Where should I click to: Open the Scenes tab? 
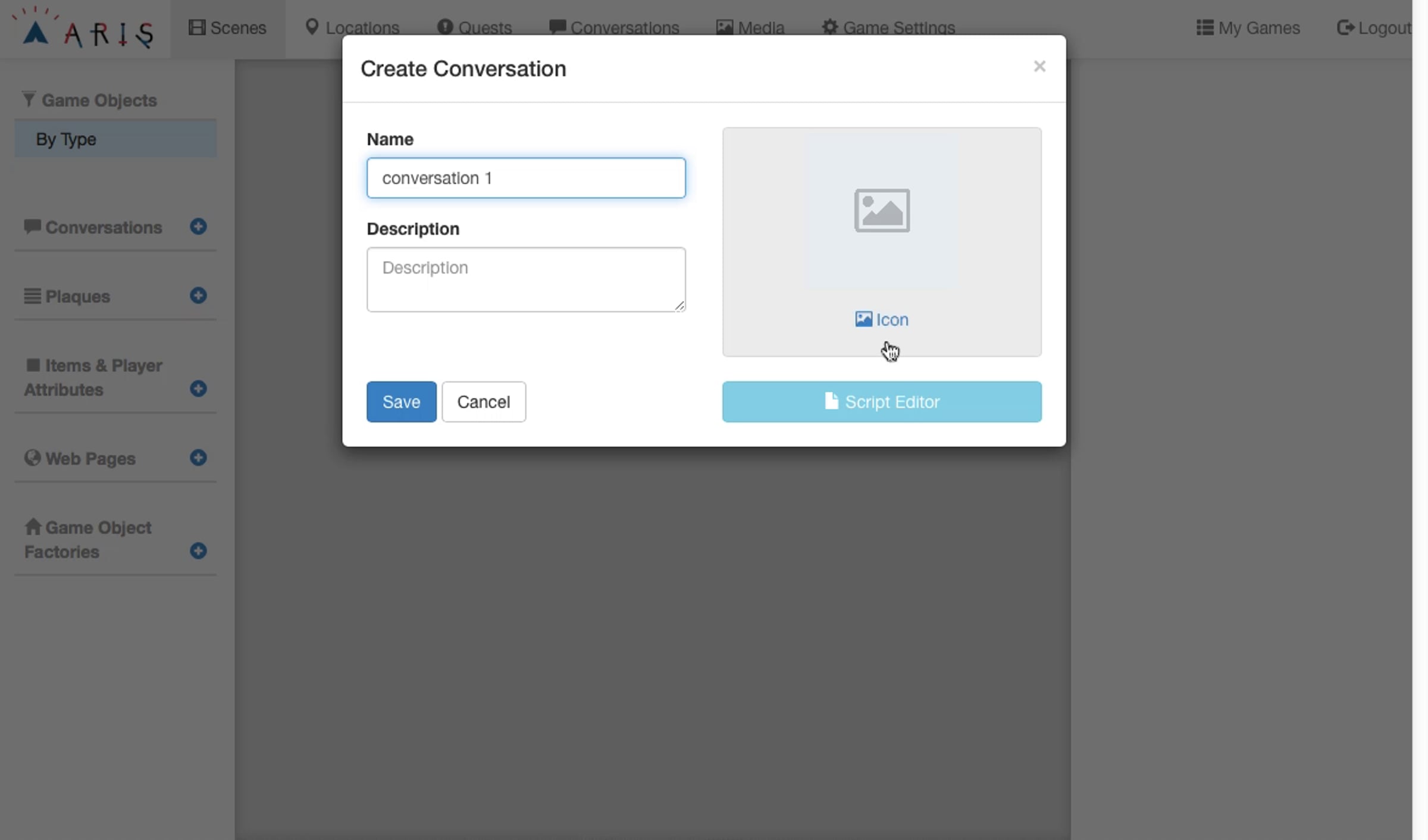click(227, 28)
